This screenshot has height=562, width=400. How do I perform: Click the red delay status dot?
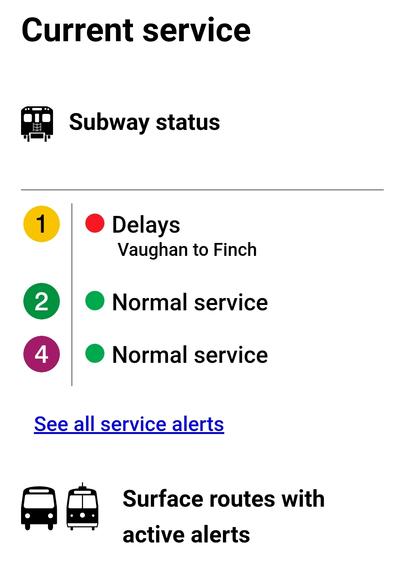coord(95,223)
